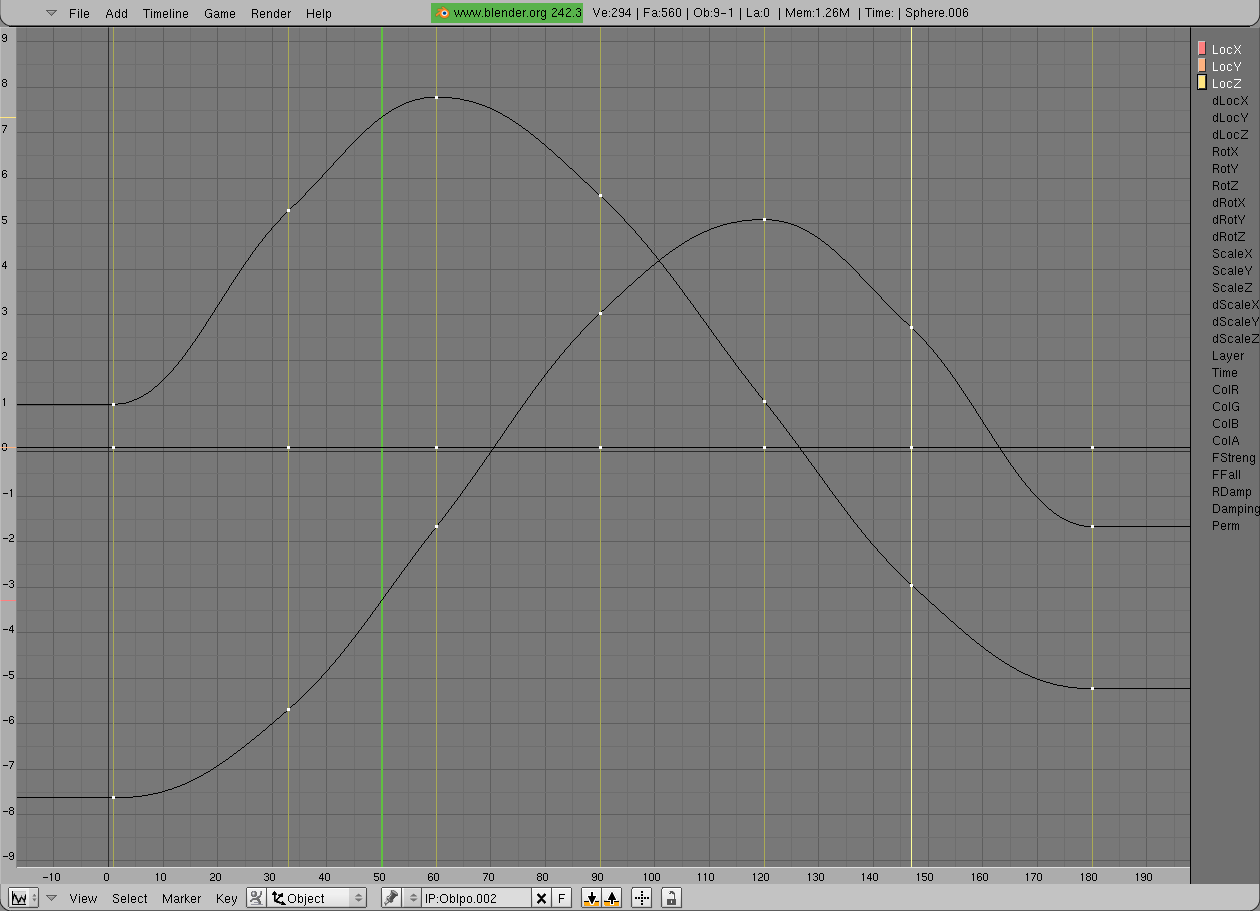
Task: Select the ScaleX channel
Action: point(1232,253)
